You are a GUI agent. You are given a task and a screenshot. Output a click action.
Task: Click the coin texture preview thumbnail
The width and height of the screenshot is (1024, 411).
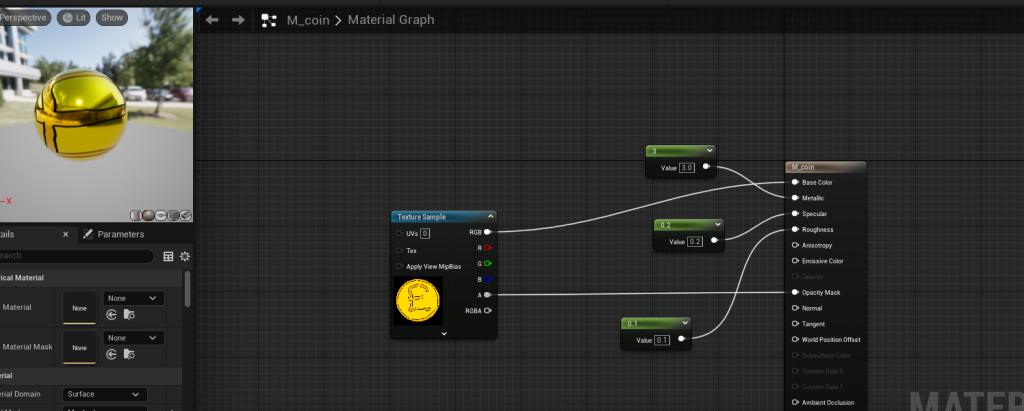click(418, 301)
